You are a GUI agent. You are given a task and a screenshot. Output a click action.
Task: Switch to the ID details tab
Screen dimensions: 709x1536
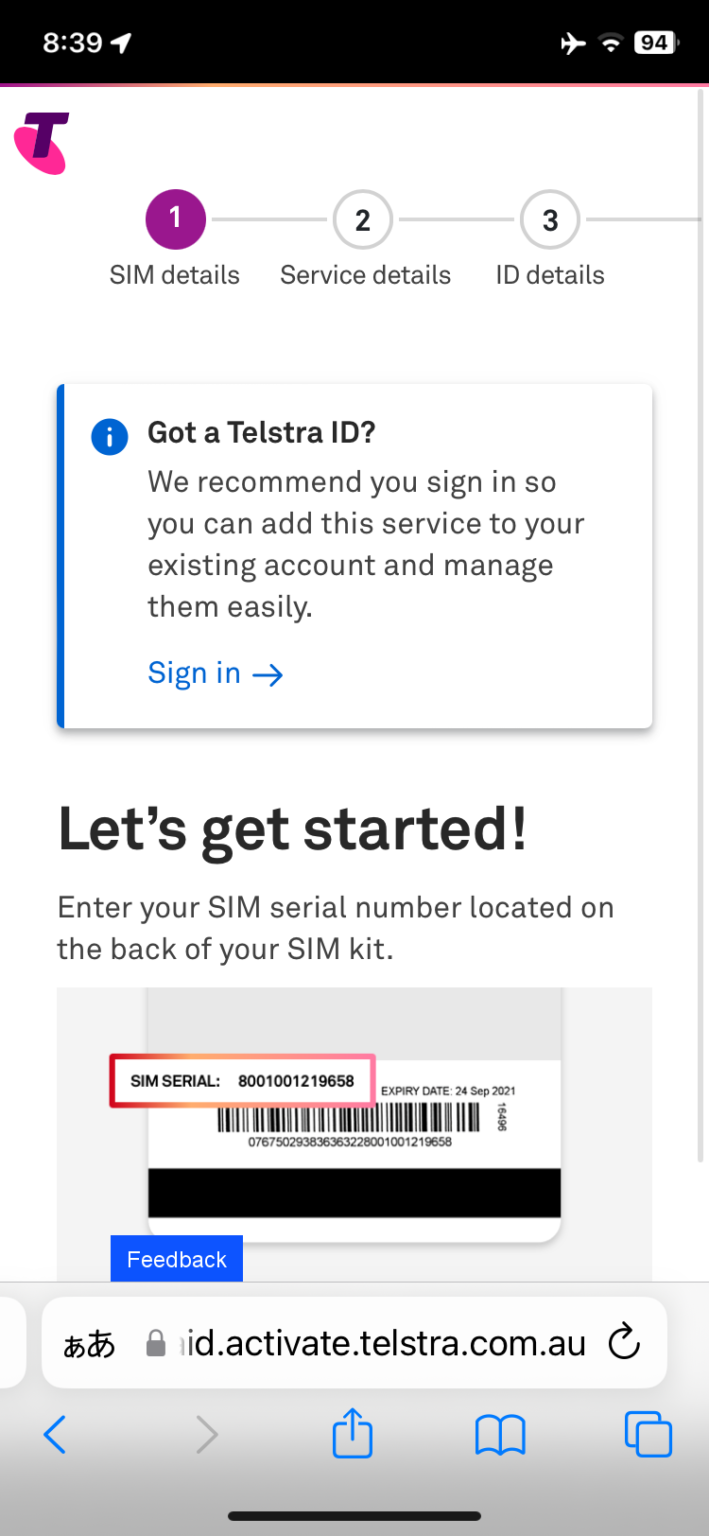pyautogui.click(x=549, y=274)
